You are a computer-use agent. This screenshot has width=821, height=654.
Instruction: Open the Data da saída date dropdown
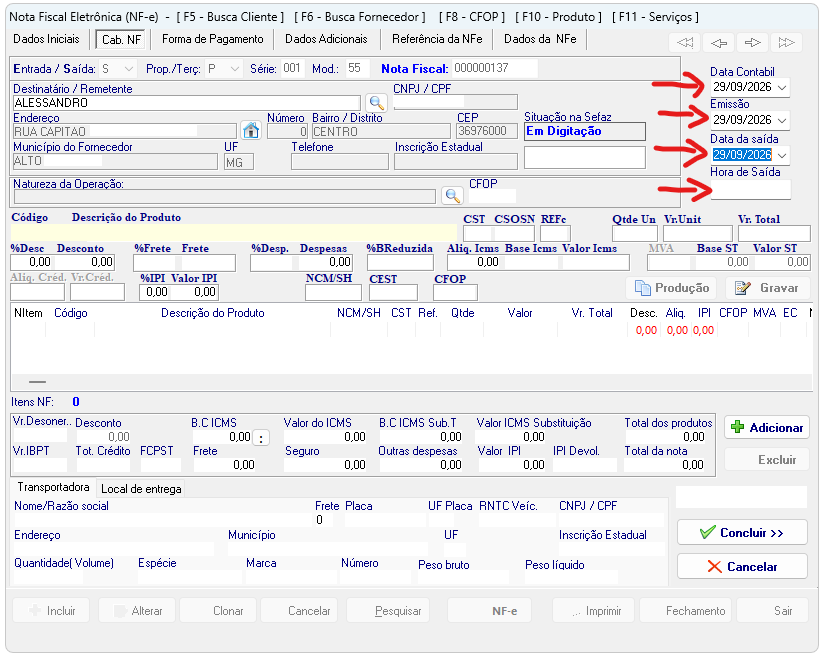(782, 156)
